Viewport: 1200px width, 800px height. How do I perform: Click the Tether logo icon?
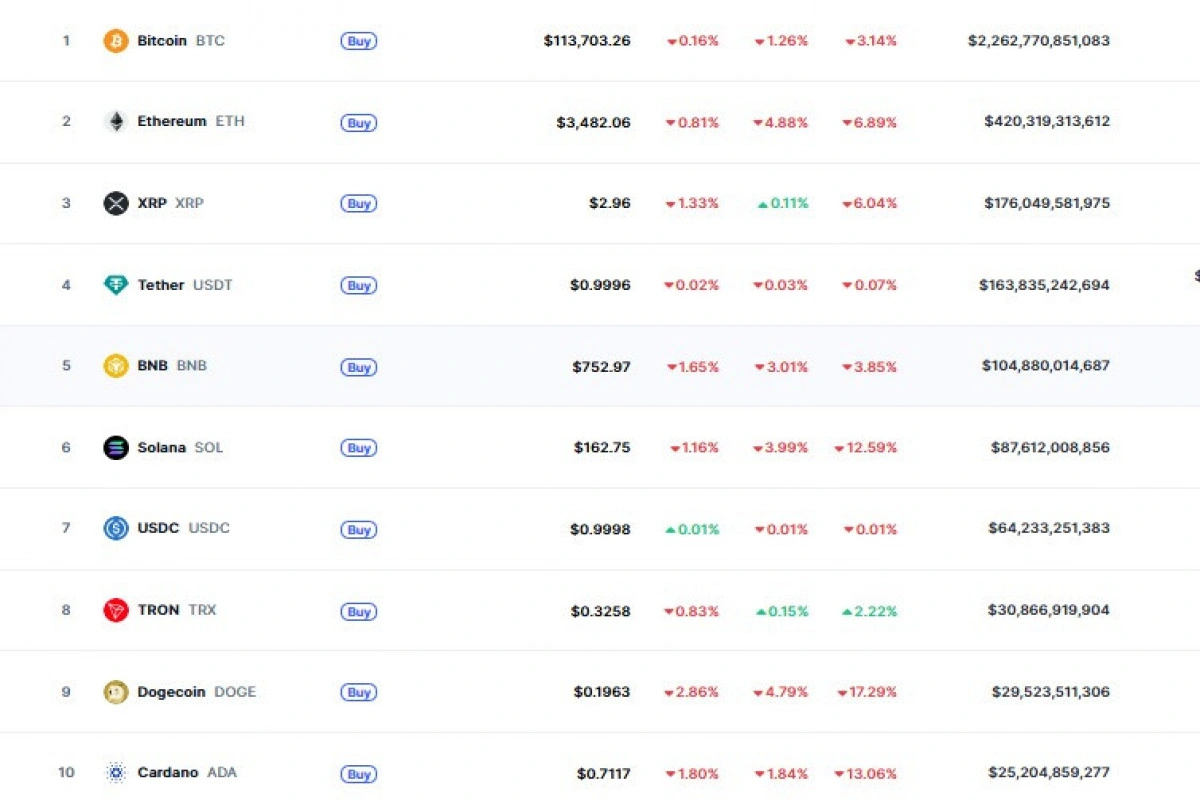pyautogui.click(x=116, y=285)
